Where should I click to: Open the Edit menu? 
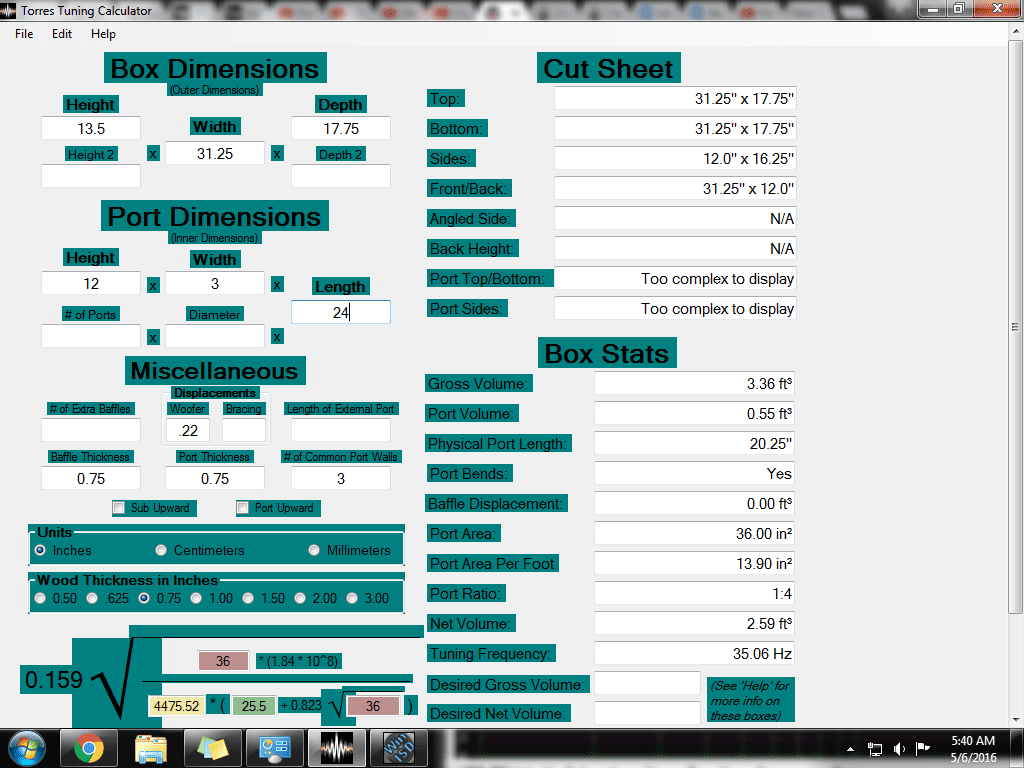click(x=62, y=34)
